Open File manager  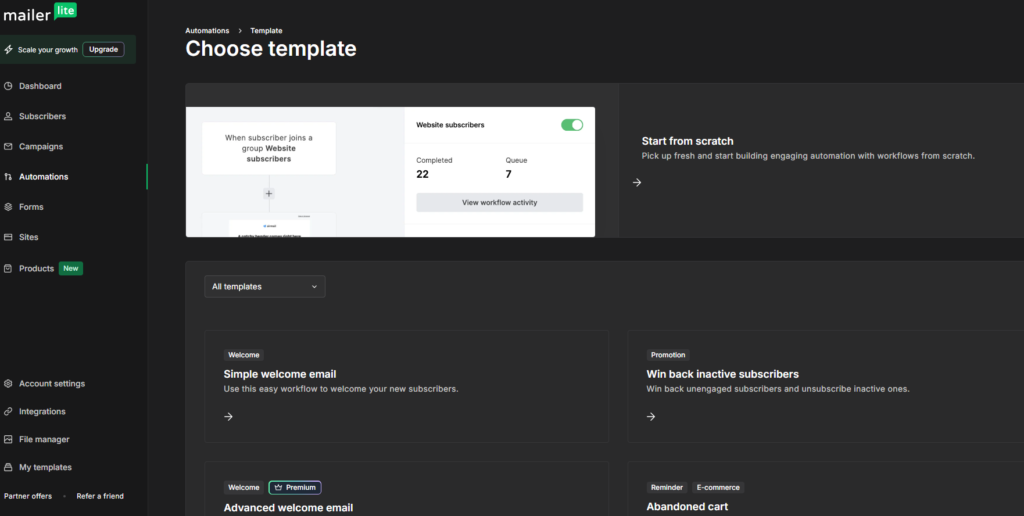(44, 440)
